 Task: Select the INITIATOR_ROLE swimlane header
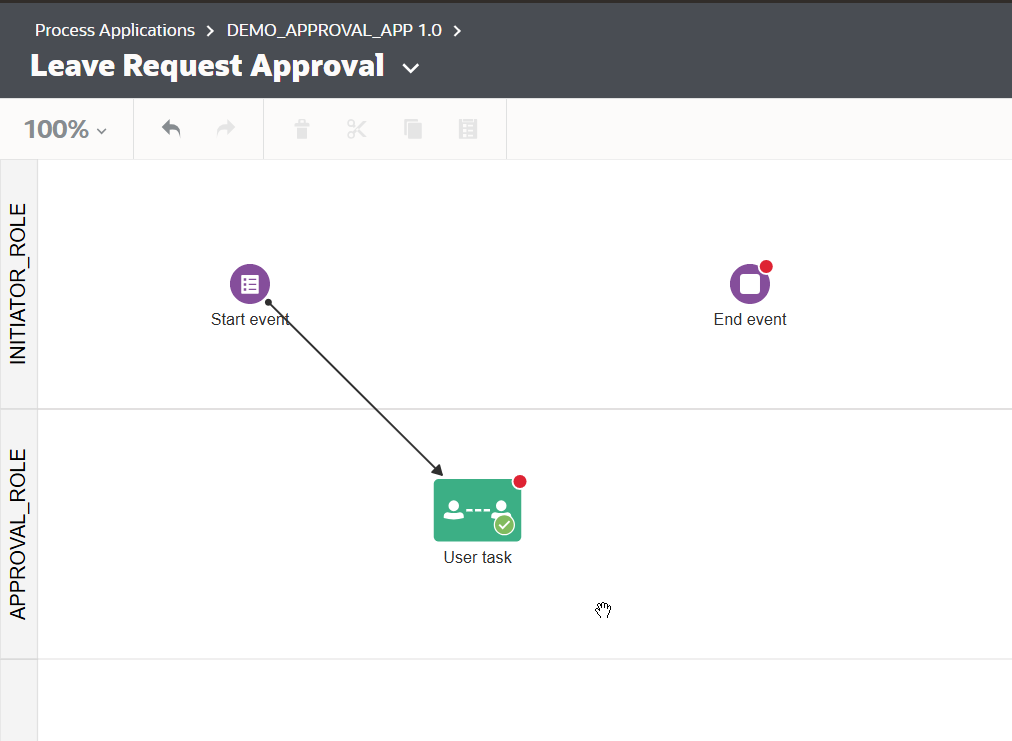(19, 284)
